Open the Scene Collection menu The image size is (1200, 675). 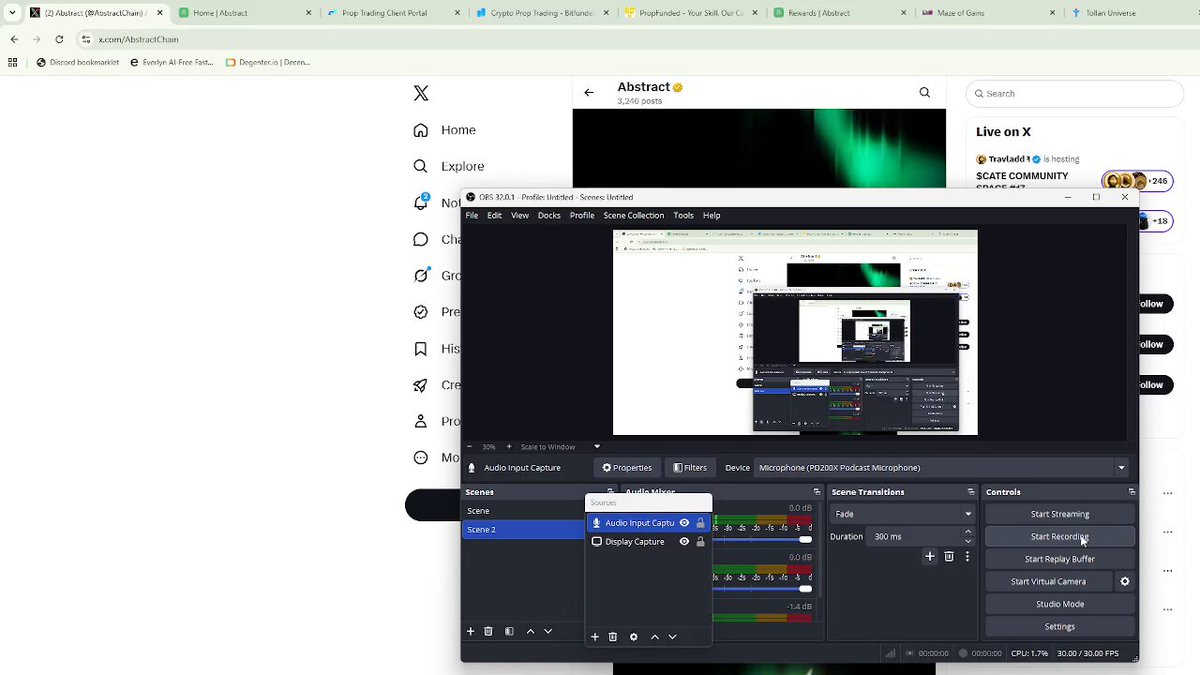point(633,215)
